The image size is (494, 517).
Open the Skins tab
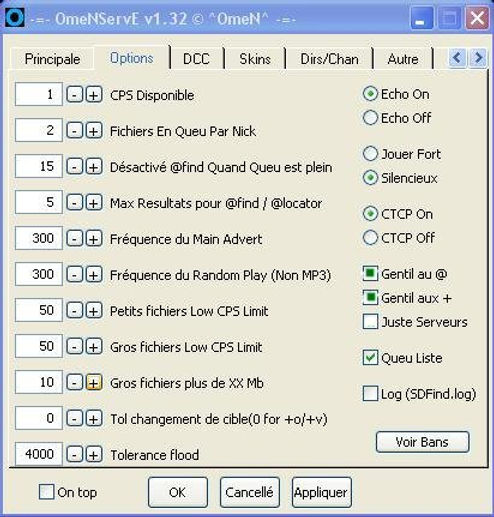coord(255,59)
